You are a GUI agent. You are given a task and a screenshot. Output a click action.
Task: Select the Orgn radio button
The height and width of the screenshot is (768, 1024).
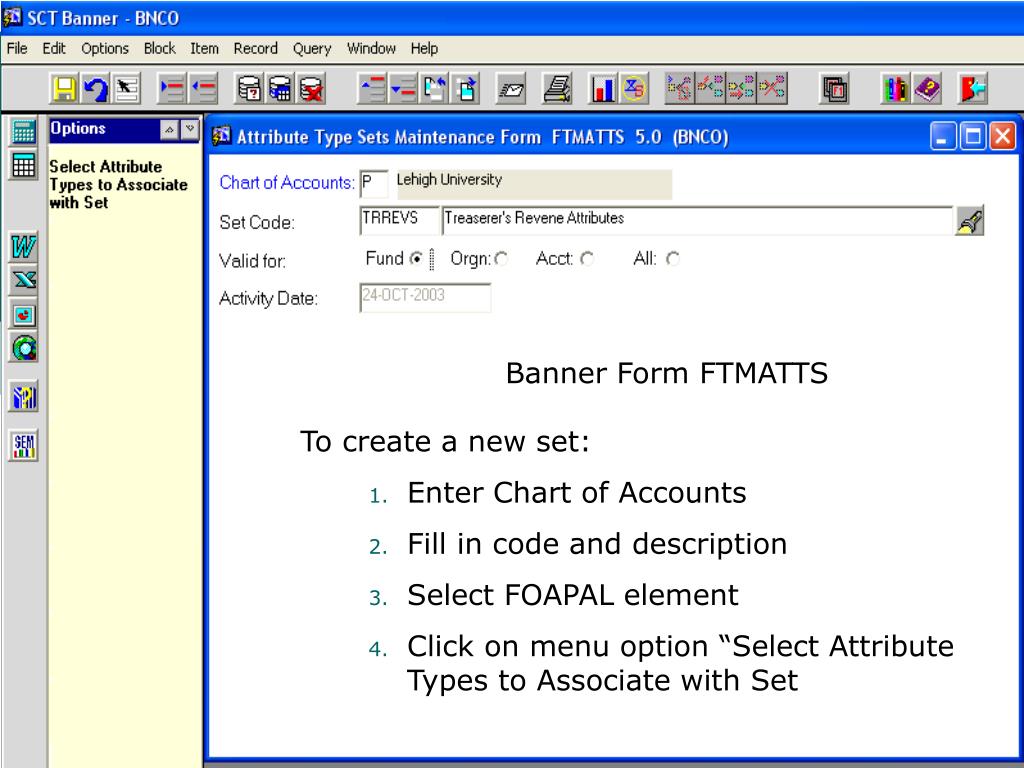click(501, 259)
